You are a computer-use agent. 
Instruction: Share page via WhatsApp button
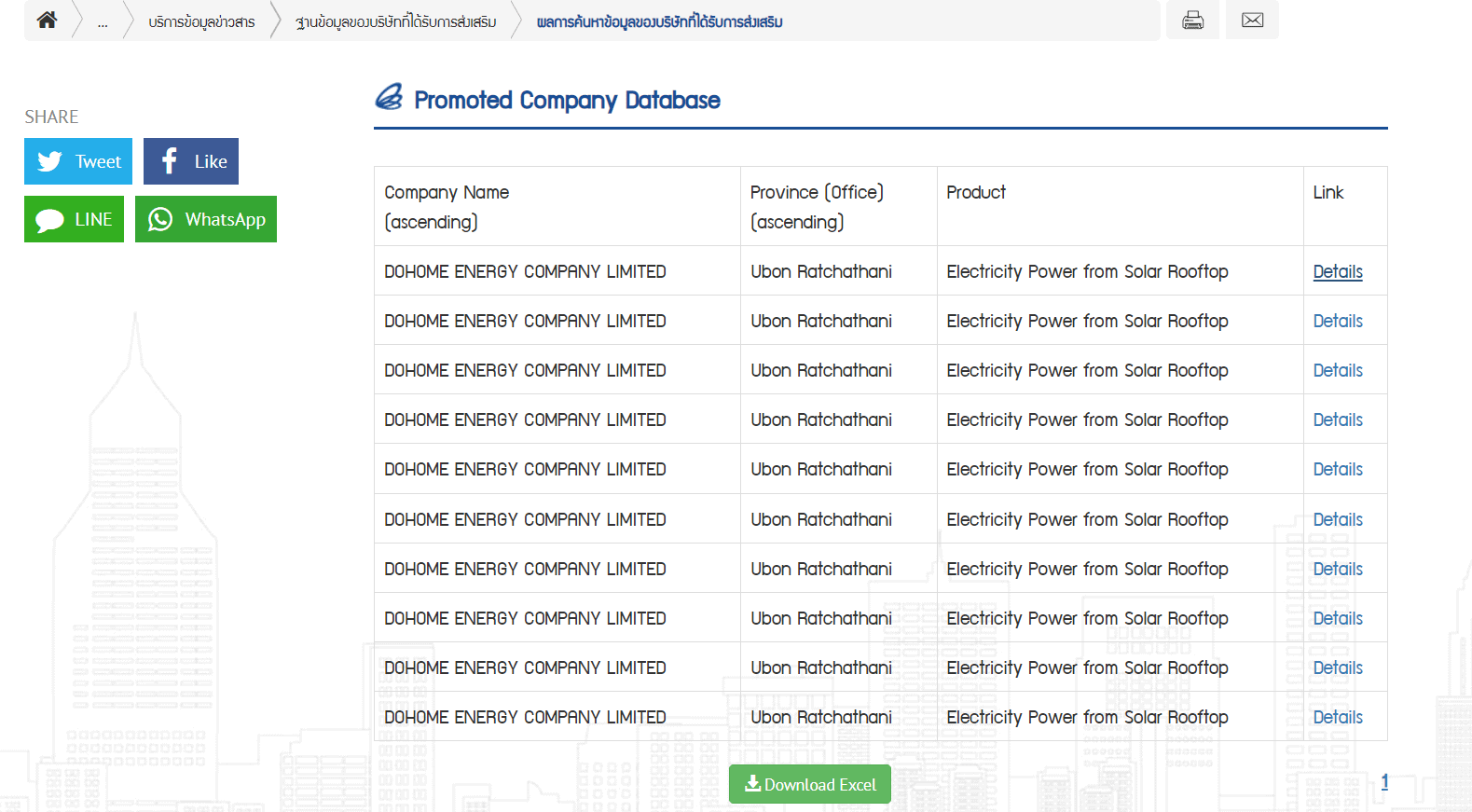(206, 219)
